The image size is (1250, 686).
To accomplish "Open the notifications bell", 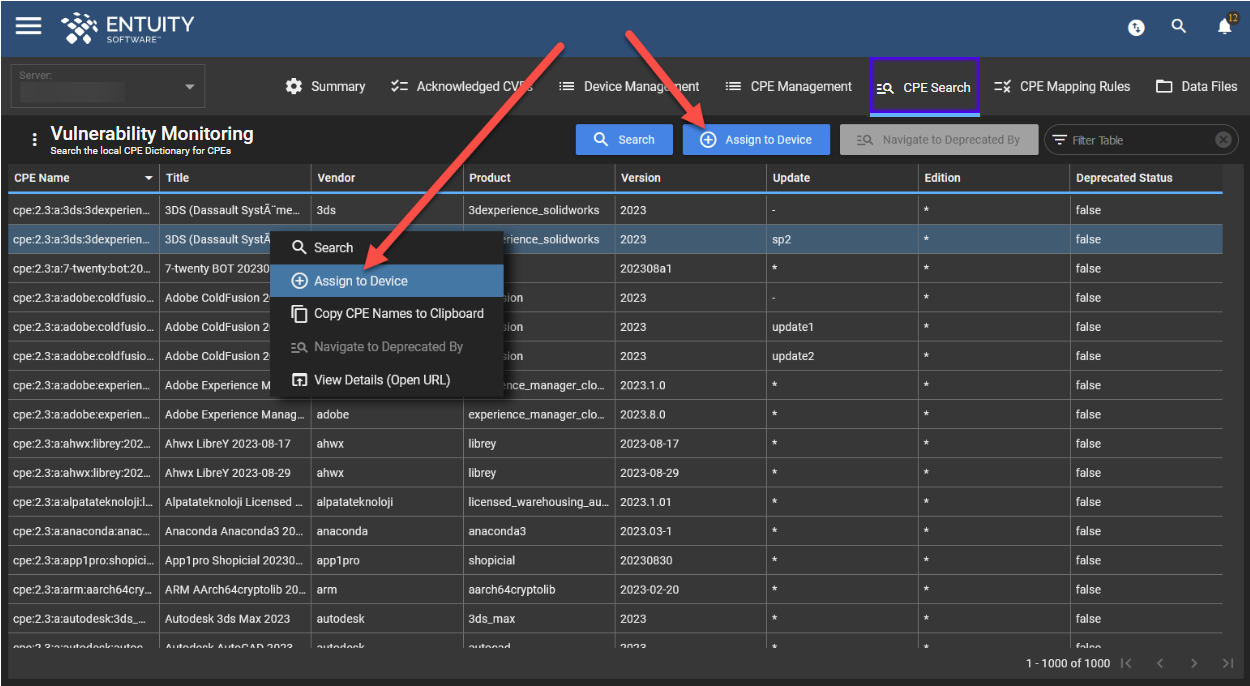I will 1225,27.
